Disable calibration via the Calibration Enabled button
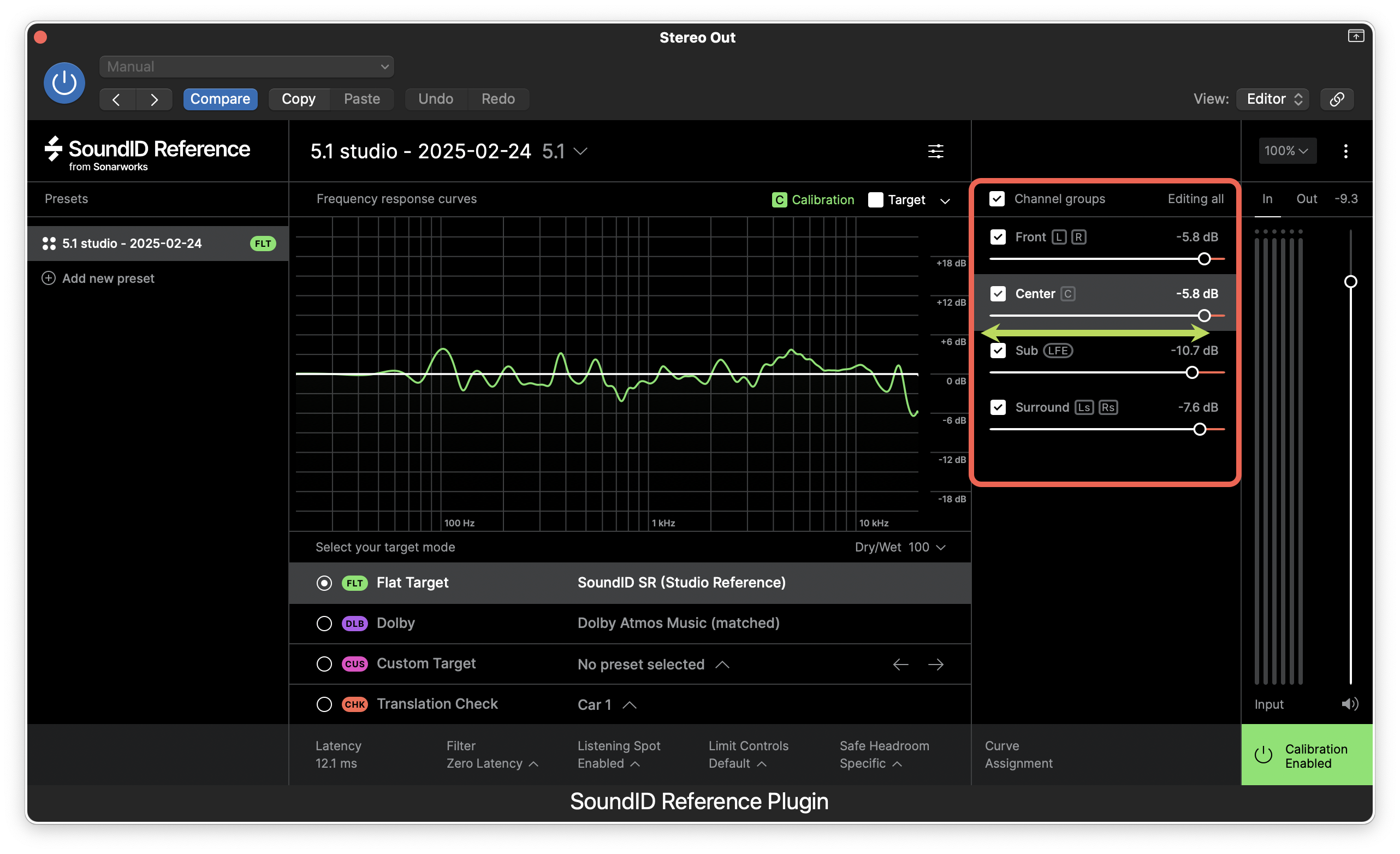Viewport: 1400px width, 854px height. point(1307,755)
